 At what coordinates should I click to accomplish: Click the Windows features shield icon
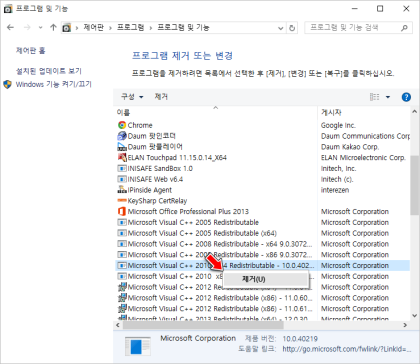click(7, 84)
